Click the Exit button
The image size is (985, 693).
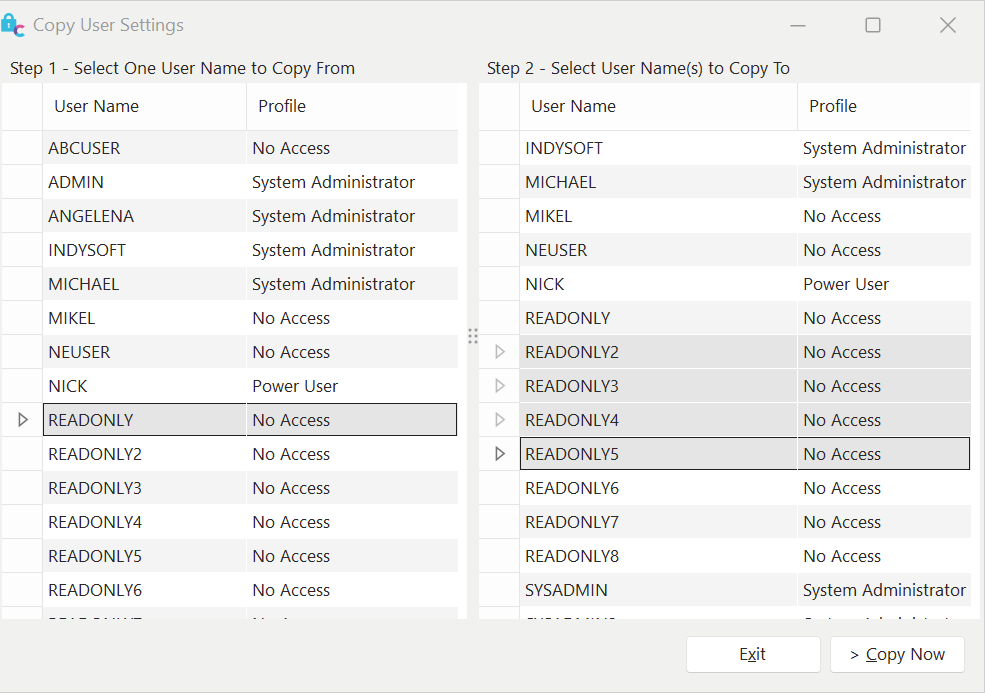752,654
